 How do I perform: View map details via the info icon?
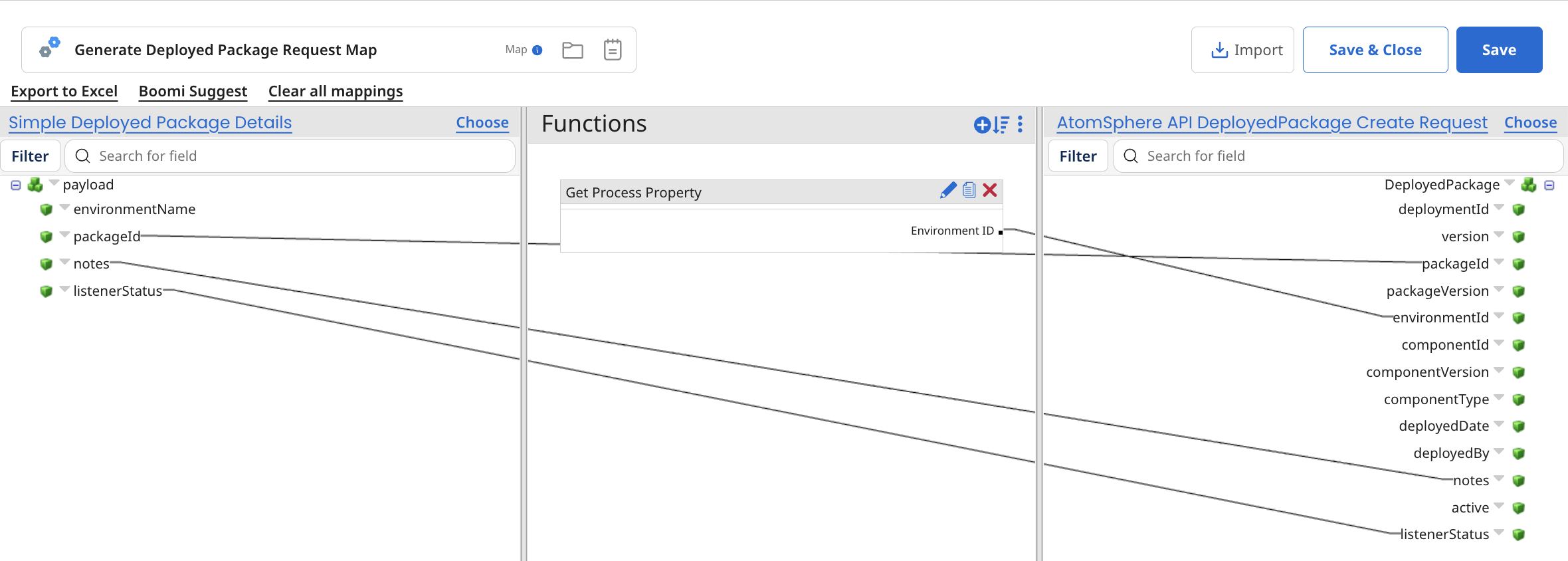pyautogui.click(x=539, y=50)
